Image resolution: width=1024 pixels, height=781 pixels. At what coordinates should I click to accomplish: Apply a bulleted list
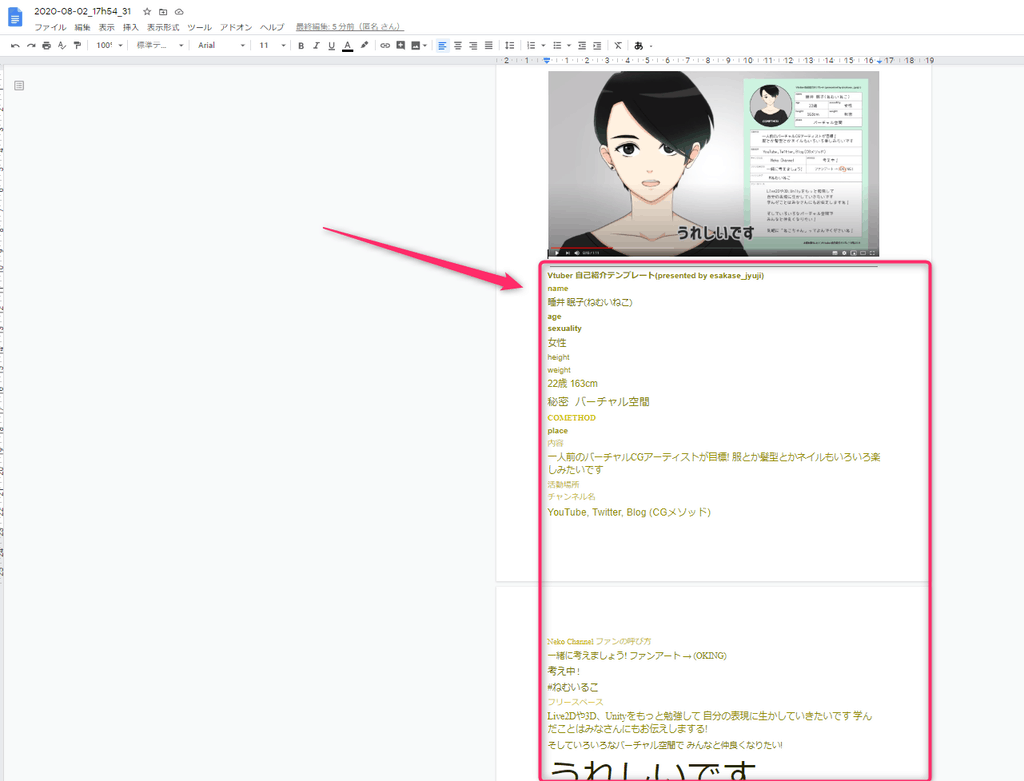pyautogui.click(x=557, y=46)
